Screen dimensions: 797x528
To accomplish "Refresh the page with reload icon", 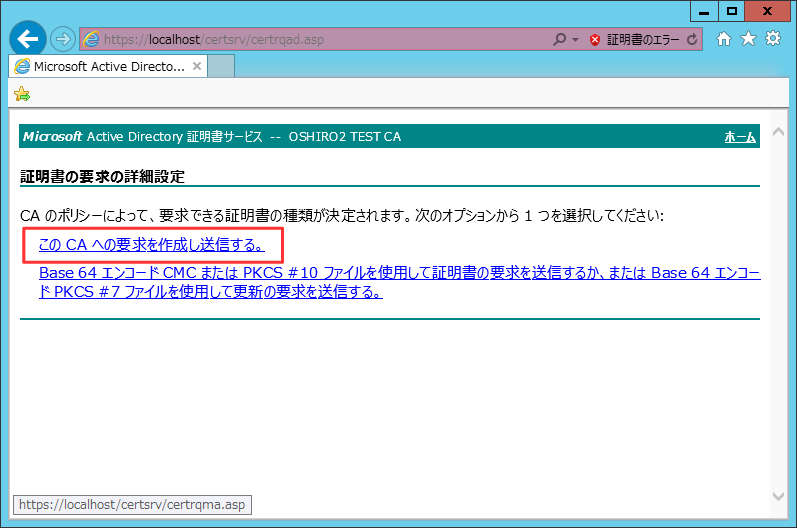I will (x=692, y=39).
